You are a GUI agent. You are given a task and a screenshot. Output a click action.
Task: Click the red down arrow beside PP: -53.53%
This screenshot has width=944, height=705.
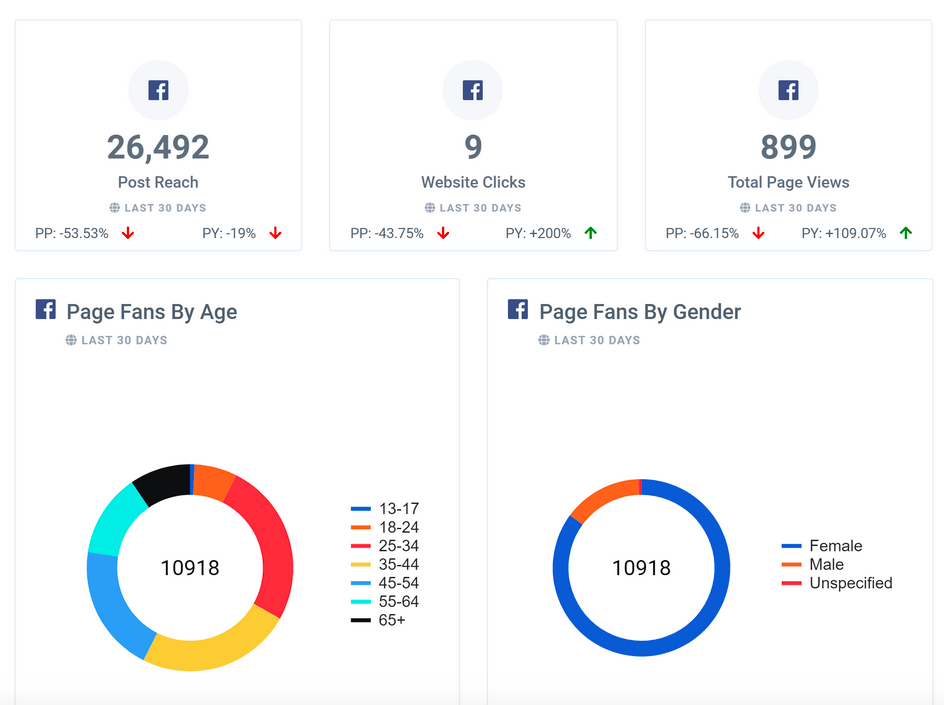pos(128,233)
